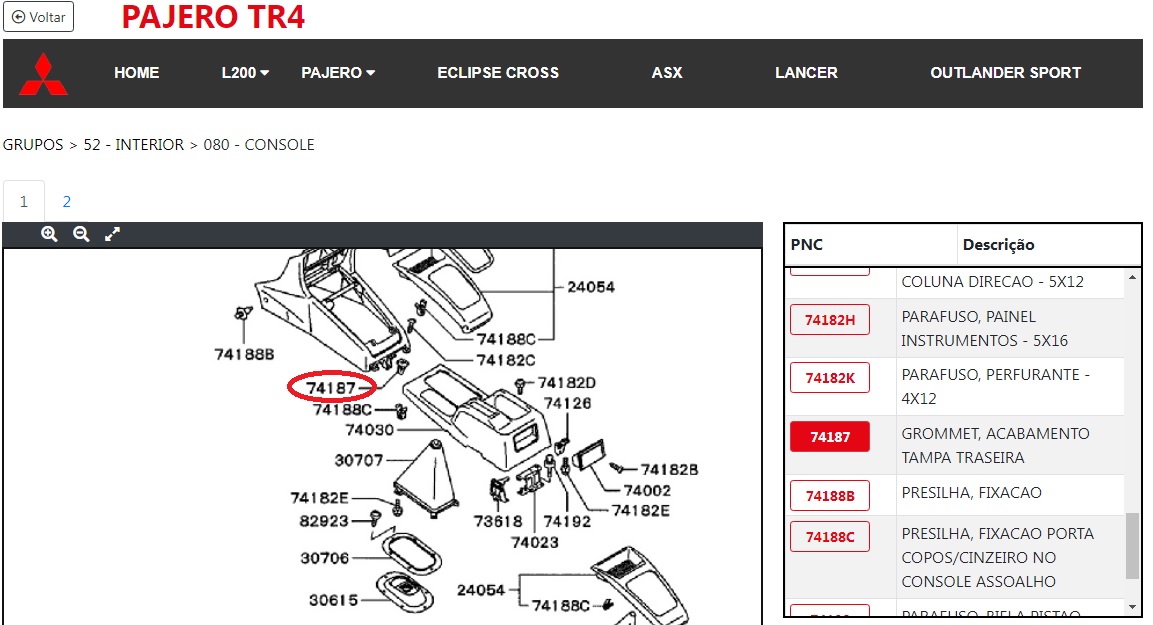
Task: Expand diagram to fullscreen view
Action: coord(113,234)
